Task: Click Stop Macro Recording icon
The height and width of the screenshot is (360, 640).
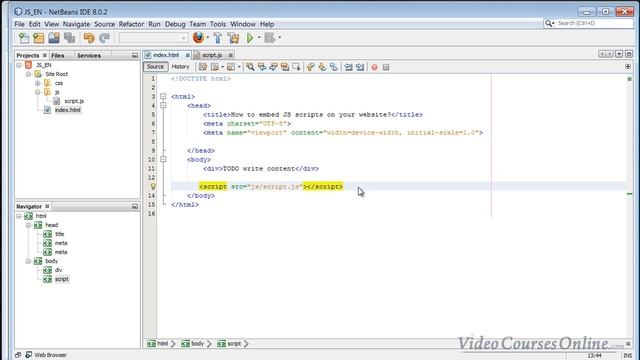Action: tap(386, 67)
